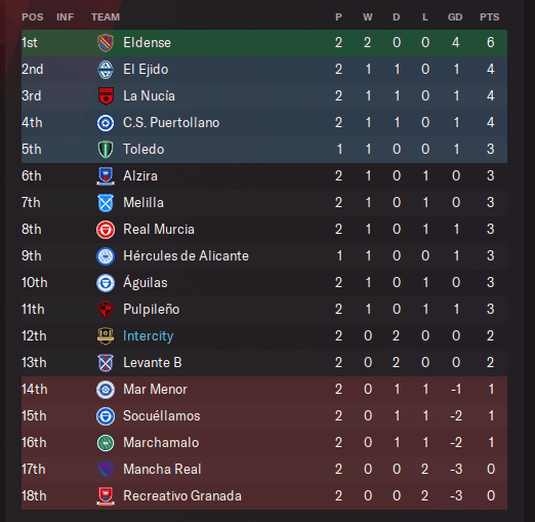This screenshot has height=522, width=535.
Task: Open the Levante B team name
Action: coord(153,363)
